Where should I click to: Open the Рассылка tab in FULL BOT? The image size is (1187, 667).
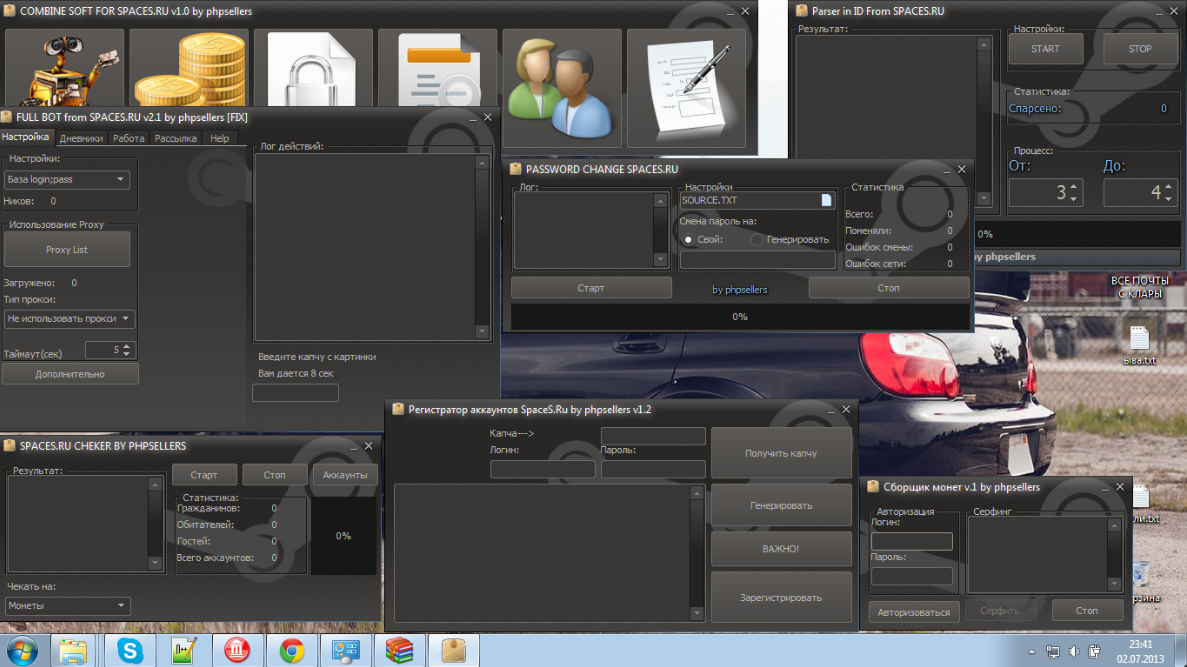click(x=175, y=138)
